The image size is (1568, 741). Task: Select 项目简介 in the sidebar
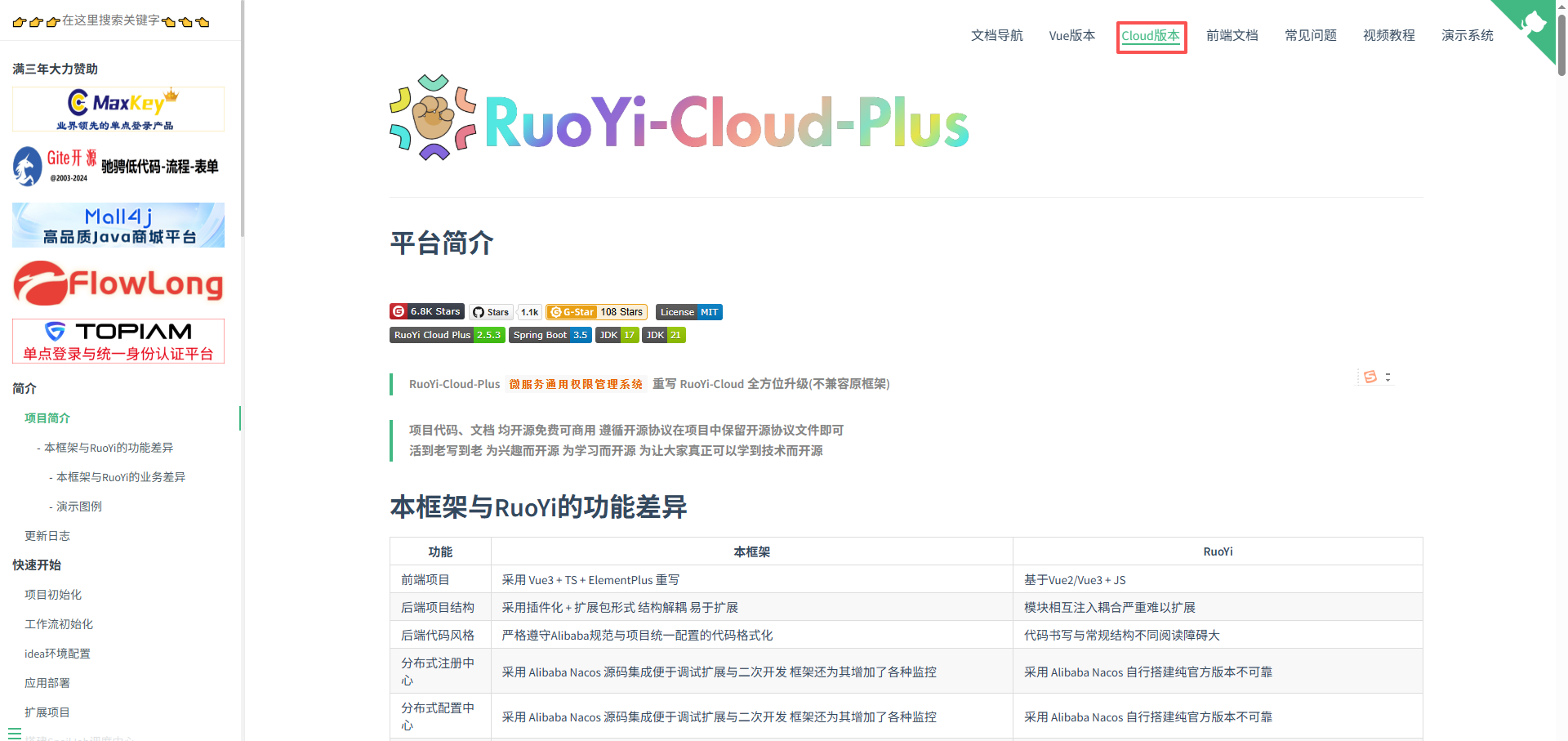pos(47,418)
